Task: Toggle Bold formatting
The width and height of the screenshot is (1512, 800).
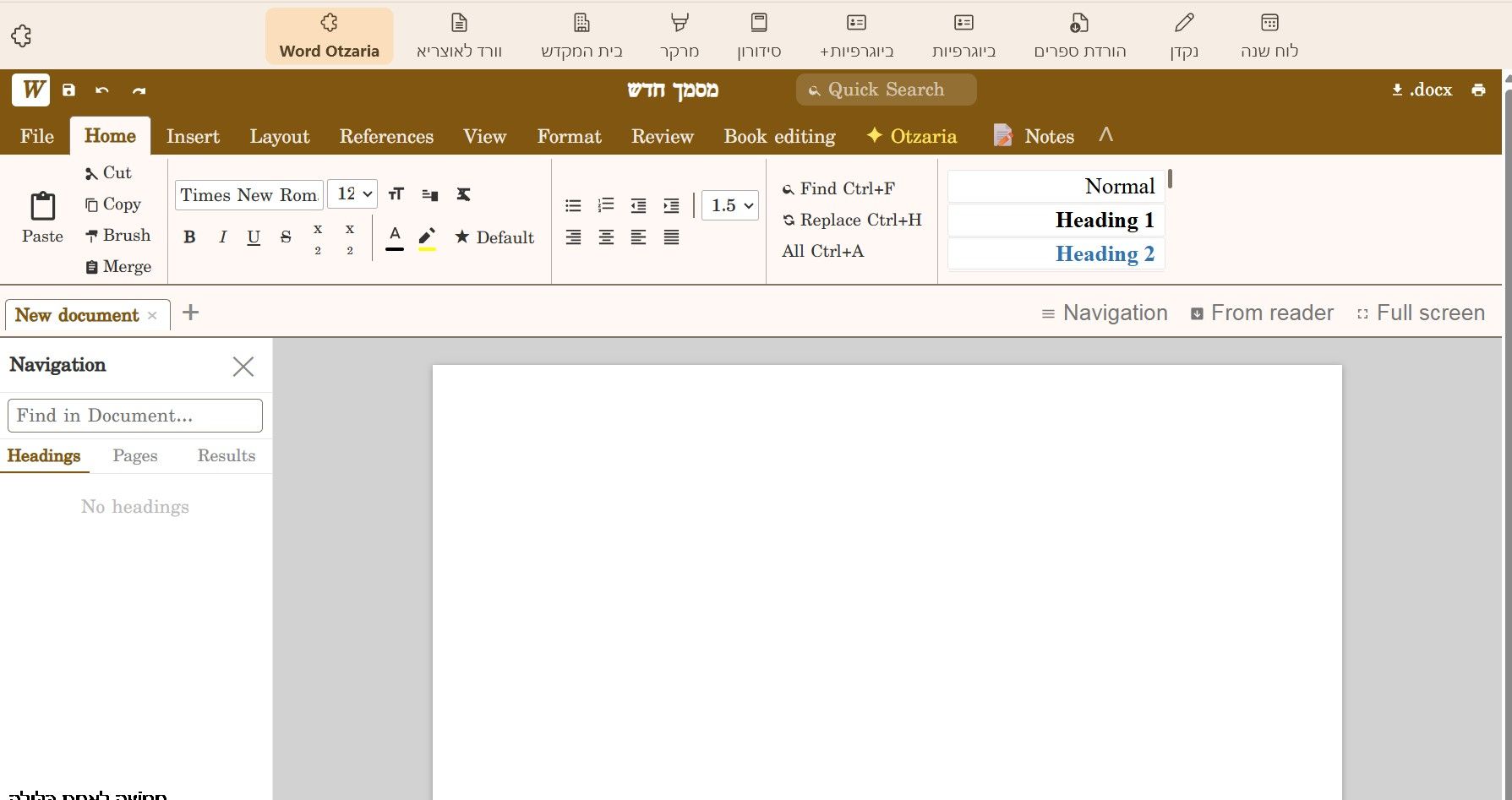Action: point(189,237)
